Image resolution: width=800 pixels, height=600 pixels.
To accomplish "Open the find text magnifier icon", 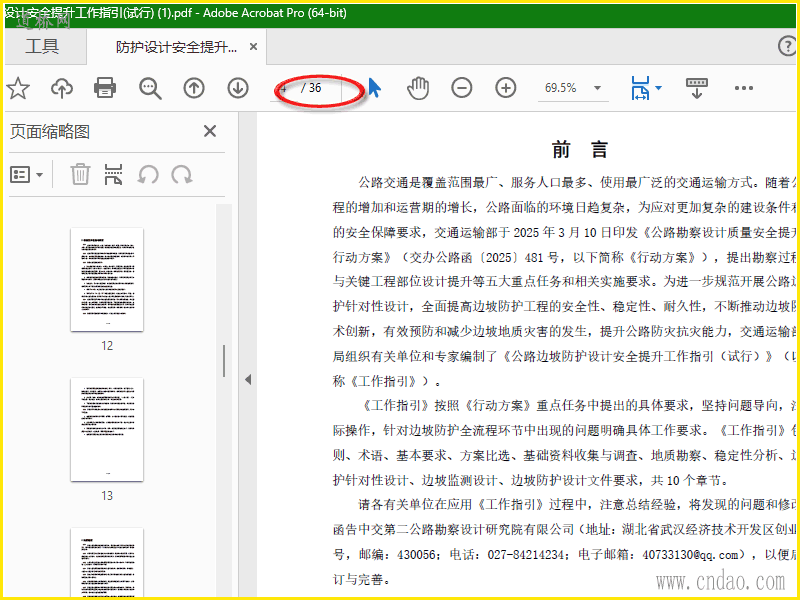I will pos(150,89).
